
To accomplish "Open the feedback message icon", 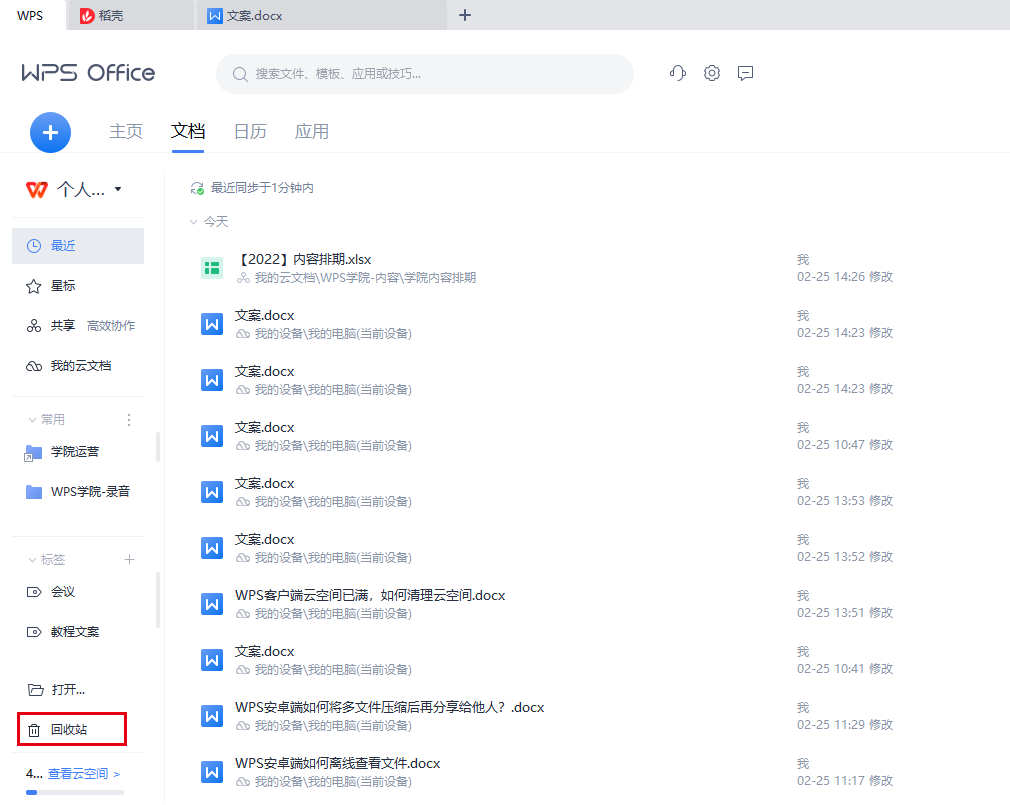I will pyautogui.click(x=745, y=73).
